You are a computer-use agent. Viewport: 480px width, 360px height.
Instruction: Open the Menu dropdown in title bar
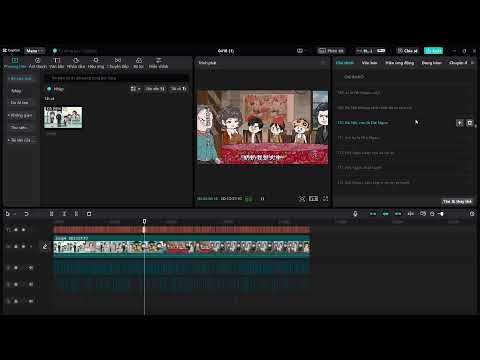click(35, 51)
